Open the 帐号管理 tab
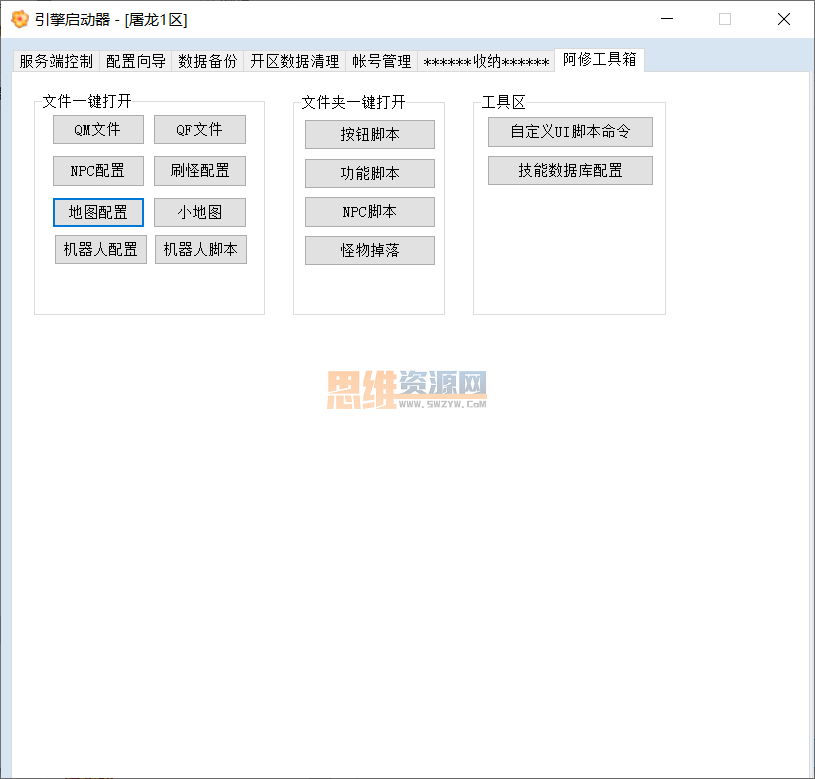815x779 pixels. 382,61
